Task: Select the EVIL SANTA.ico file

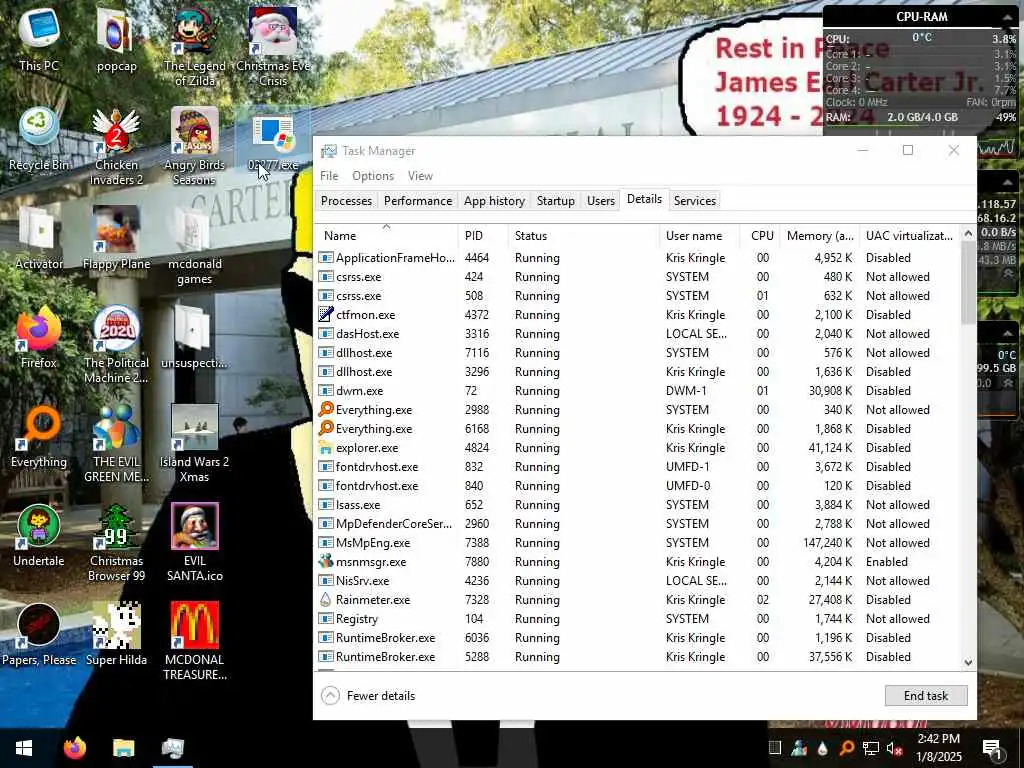Action: pyautogui.click(x=195, y=543)
